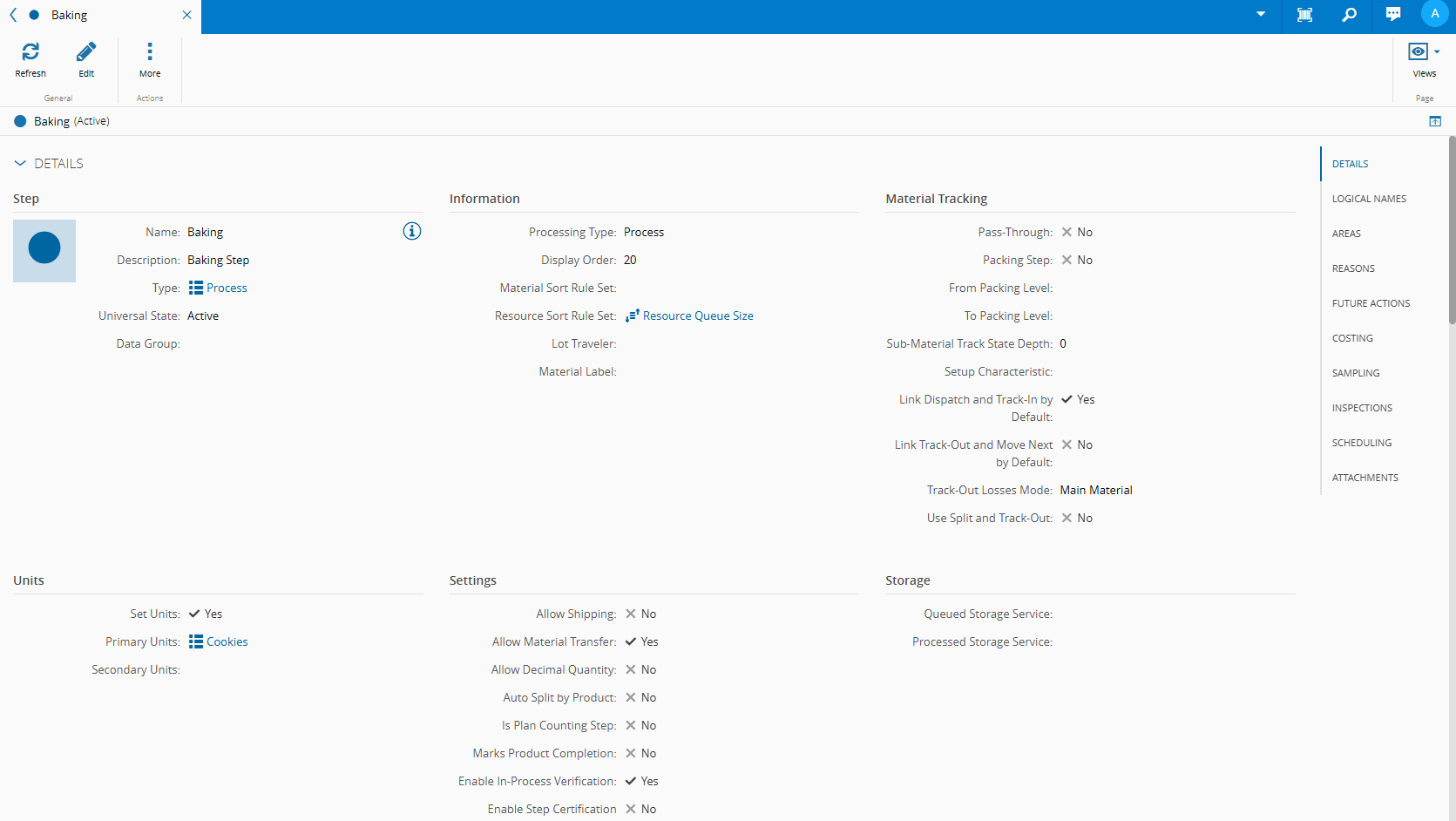Image resolution: width=1456 pixels, height=821 pixels.
Task: Click the list icon next to Process
Action: [x=196, y=288]
